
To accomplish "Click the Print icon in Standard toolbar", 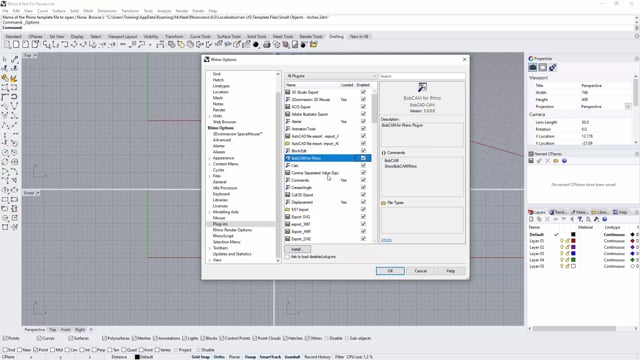I will click(267, 44).
